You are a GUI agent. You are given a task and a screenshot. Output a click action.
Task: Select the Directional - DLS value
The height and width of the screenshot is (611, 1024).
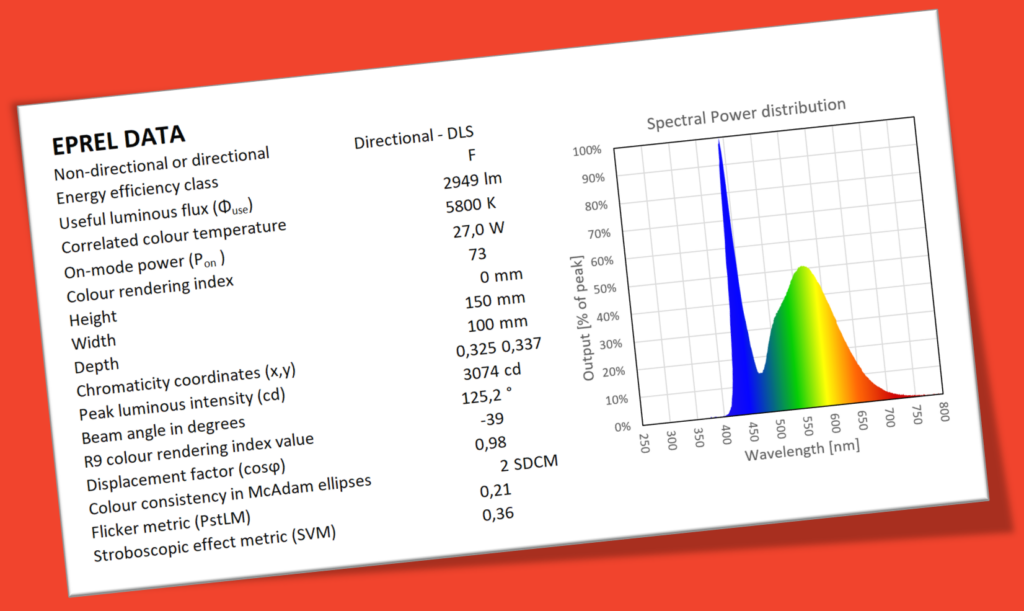tap(414, 135)
